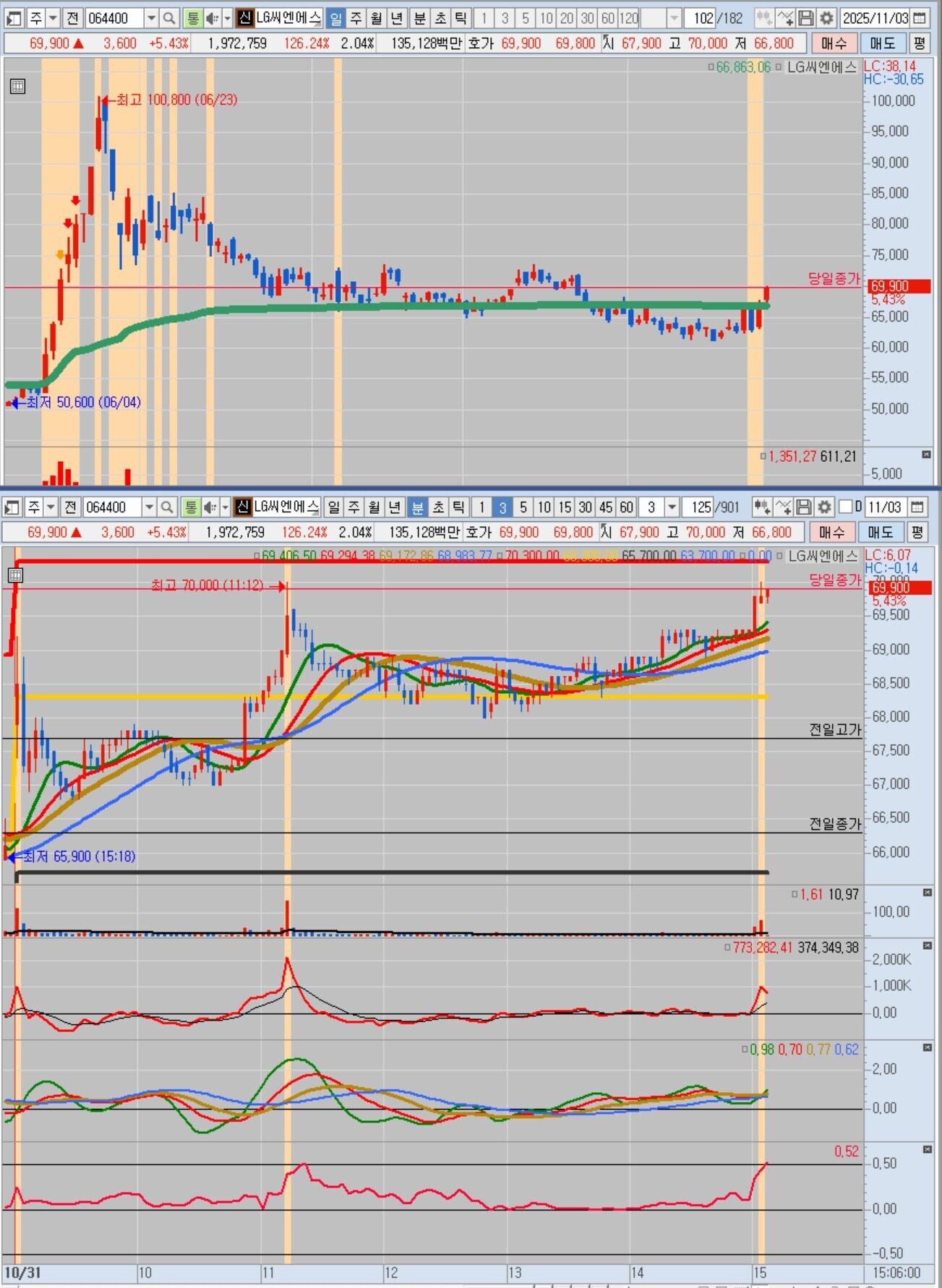This screenshot has width=942, height=1288.
Task: Click the line-chart tool icon in the upper toolbar
Action: [785, 18]
